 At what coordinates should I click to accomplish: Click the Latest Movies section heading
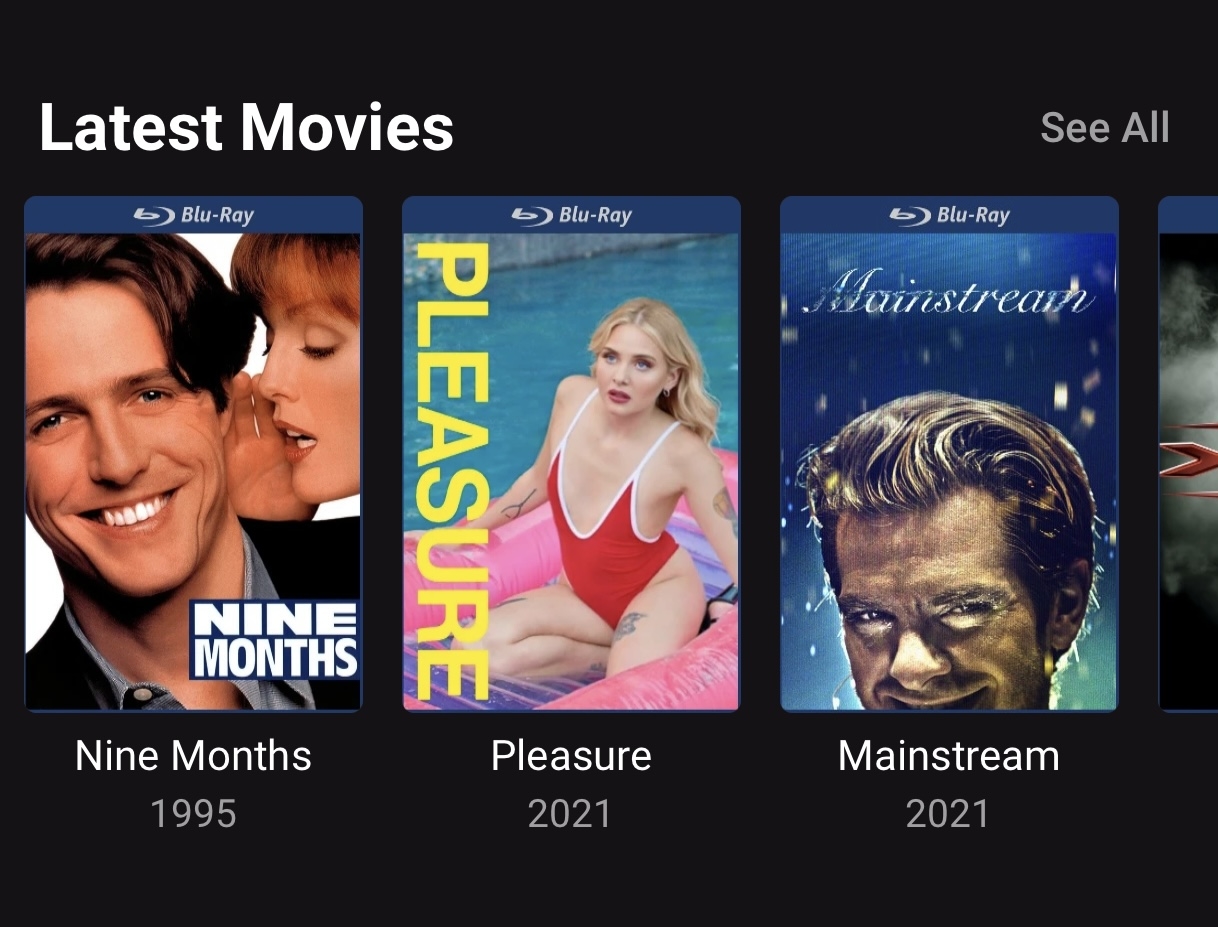(x=246, y=128)
